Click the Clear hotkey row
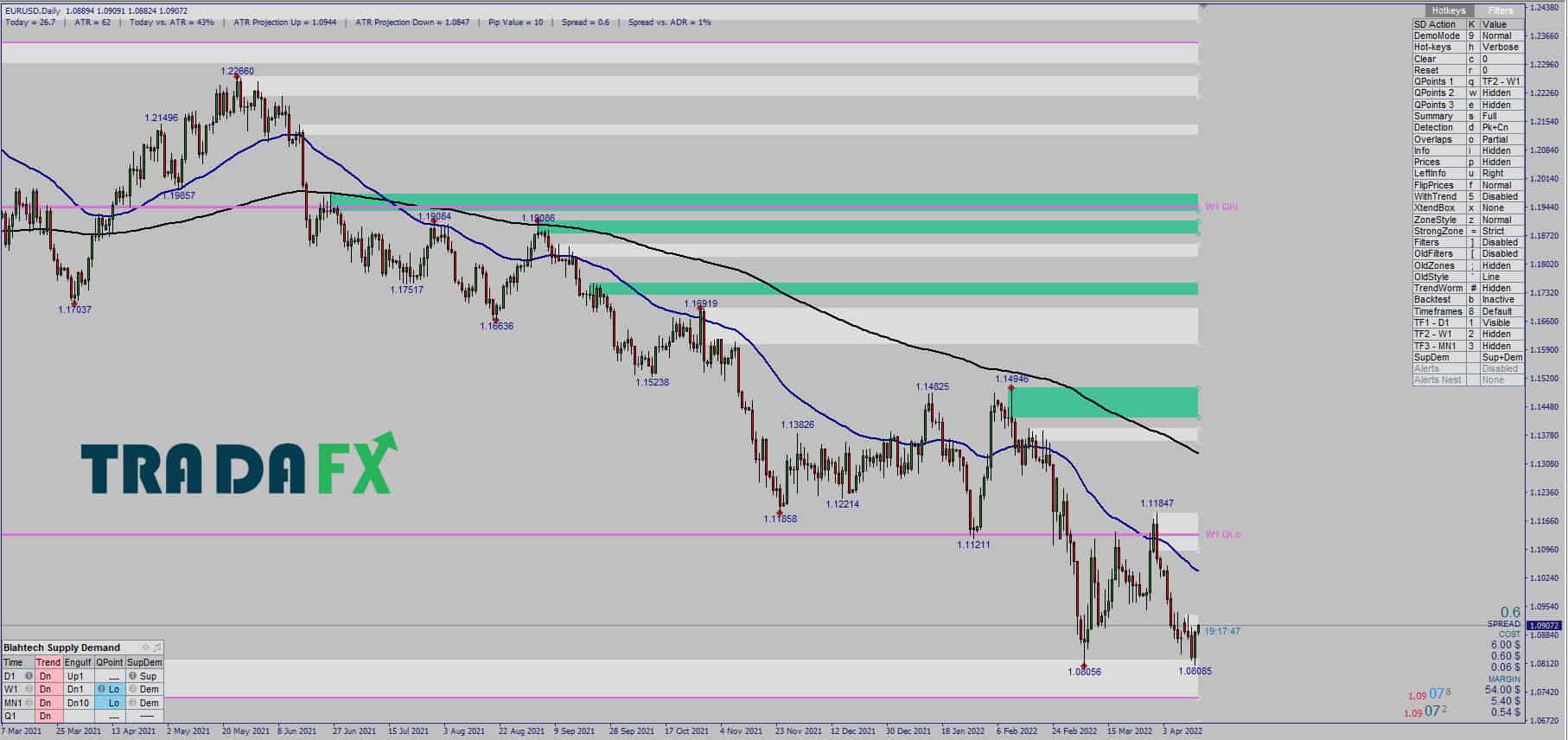 point(1468,59)
